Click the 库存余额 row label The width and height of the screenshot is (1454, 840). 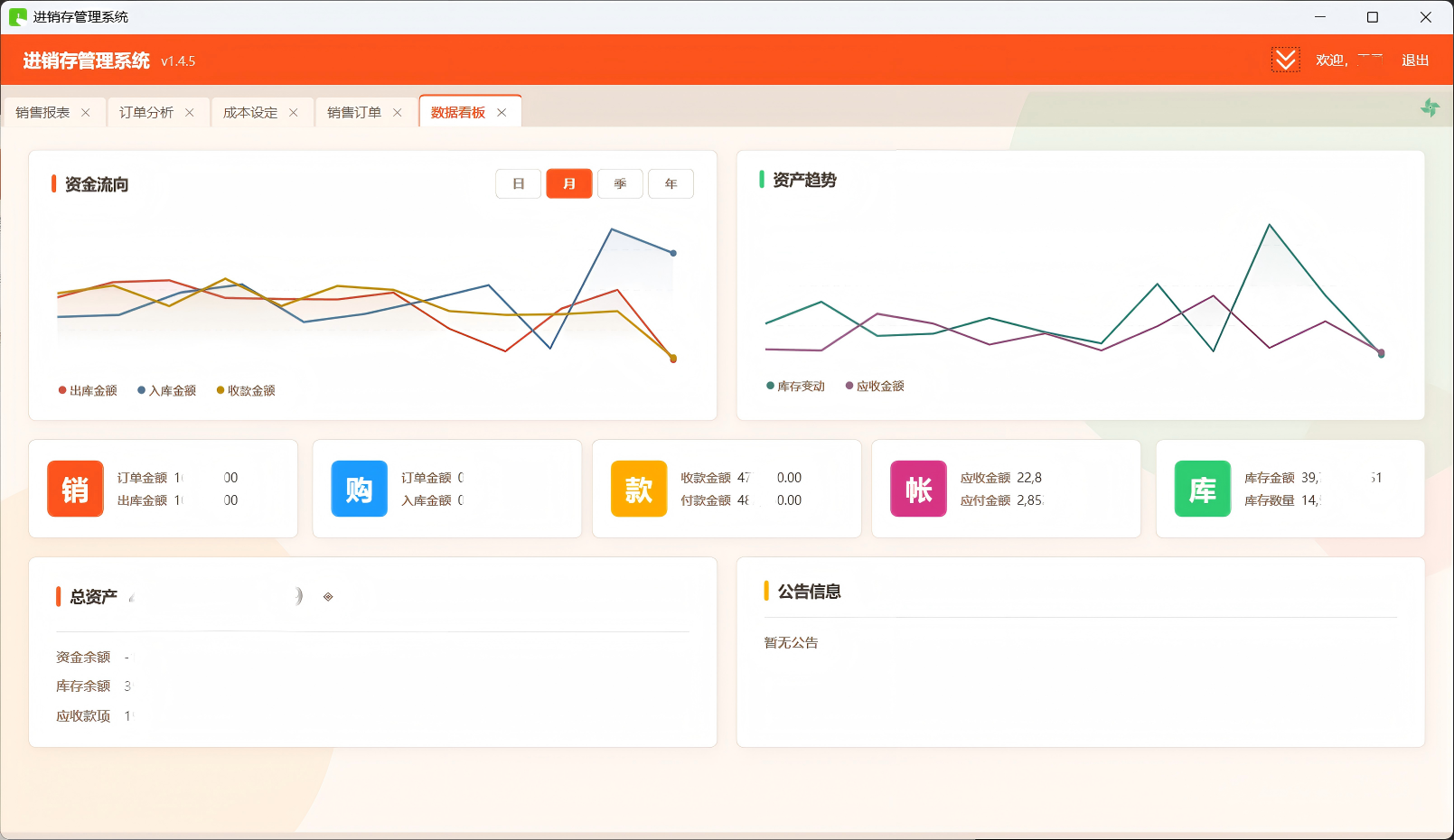pyautogui.click(x=83, y=686)
